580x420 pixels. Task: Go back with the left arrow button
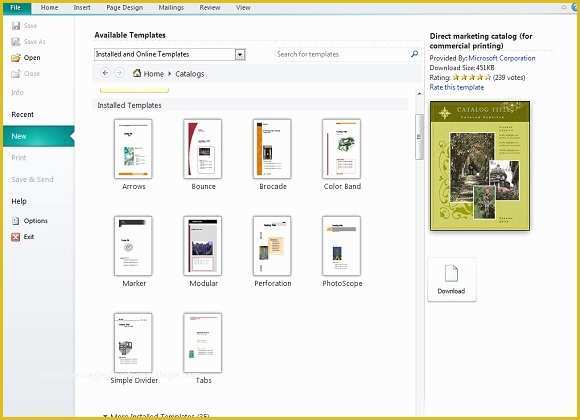point(105,73)
